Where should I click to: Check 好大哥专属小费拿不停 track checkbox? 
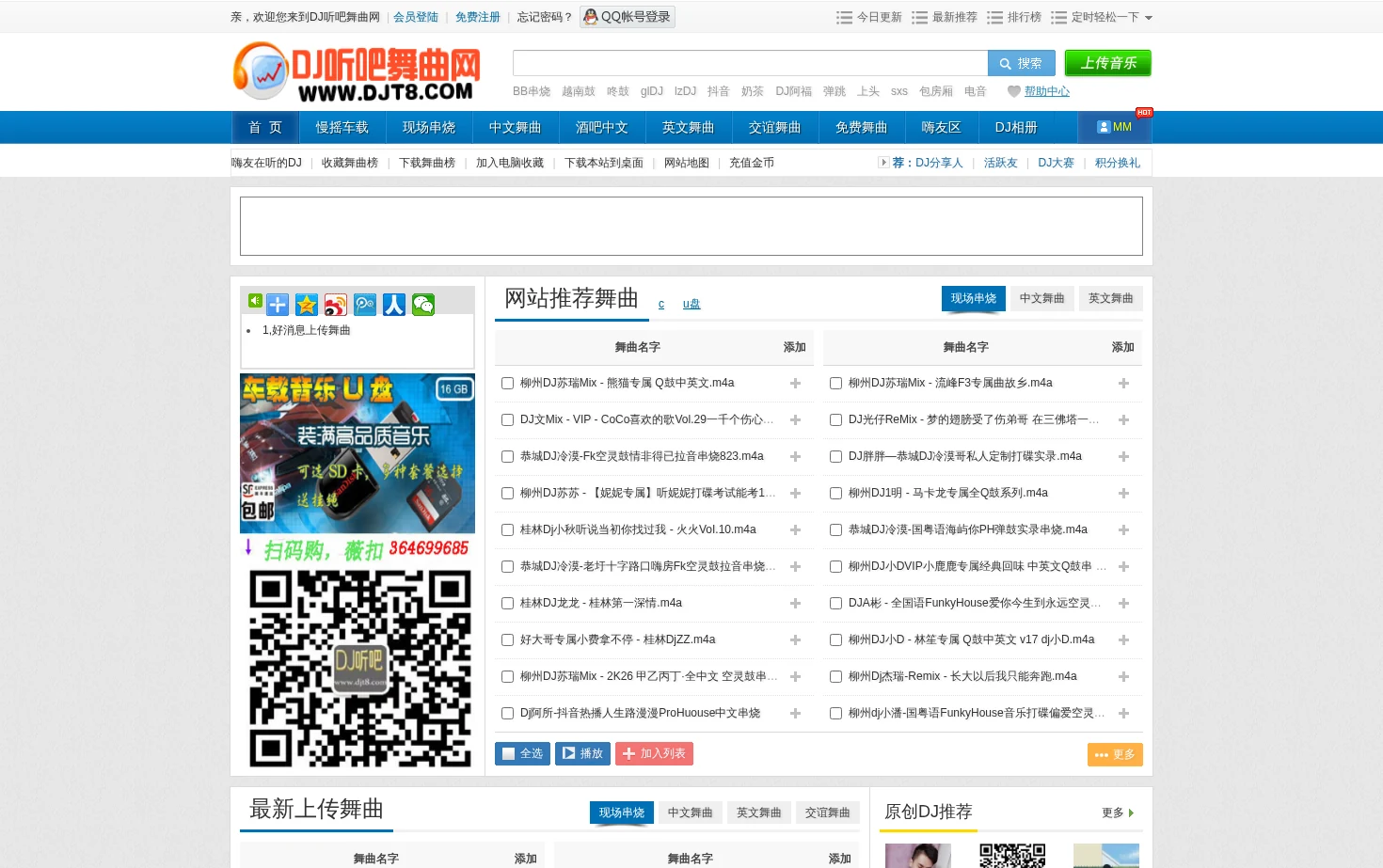coord(507,640)
